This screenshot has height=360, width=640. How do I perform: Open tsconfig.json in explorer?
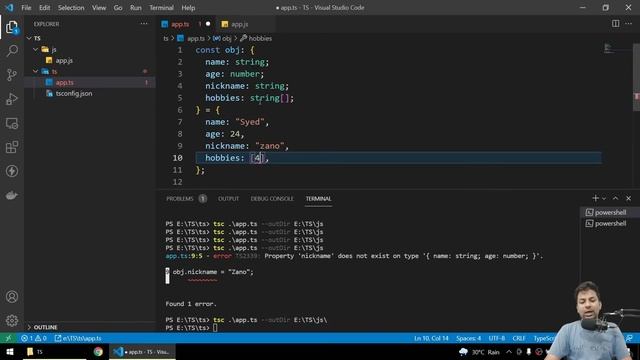click(73, 93)
